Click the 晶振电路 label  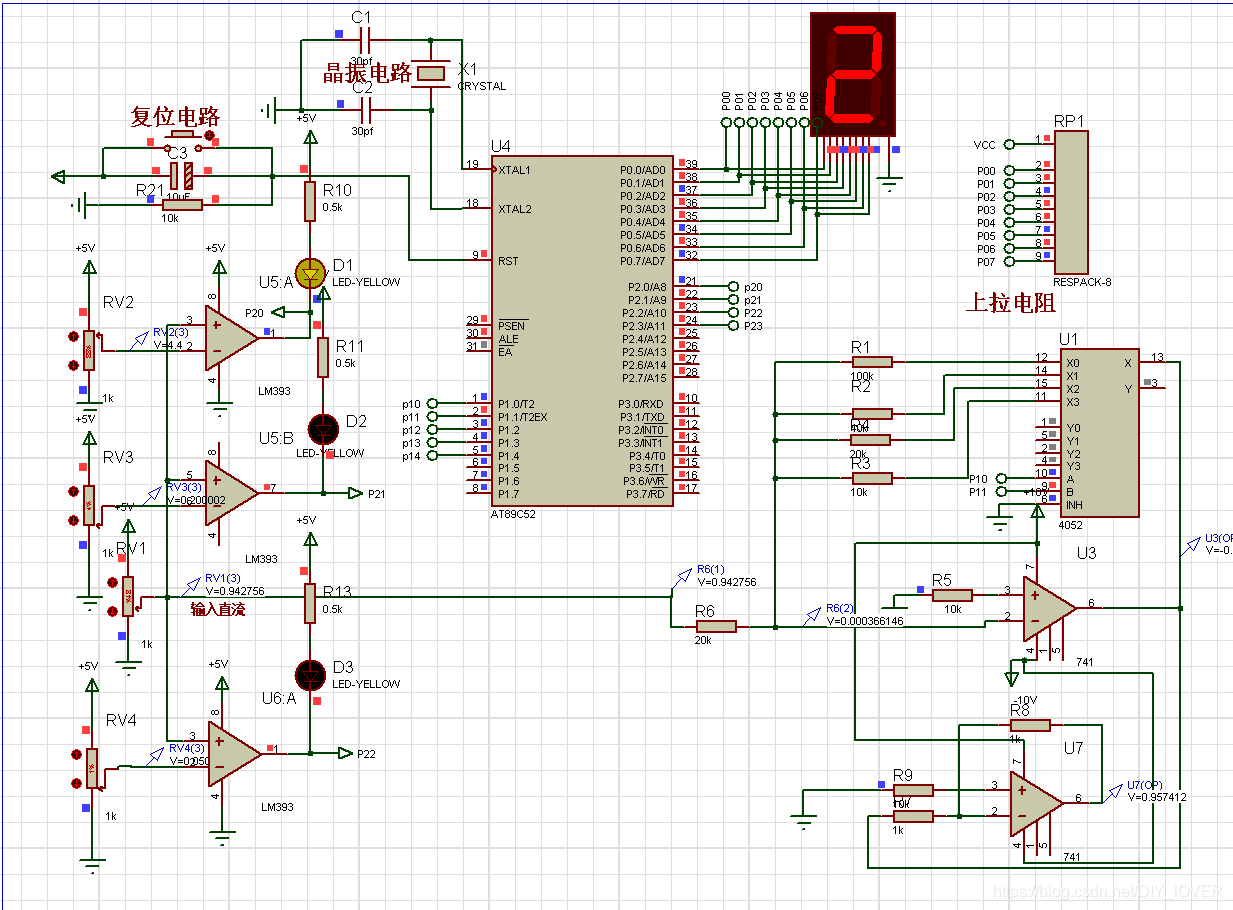click(x=367, y=73)
